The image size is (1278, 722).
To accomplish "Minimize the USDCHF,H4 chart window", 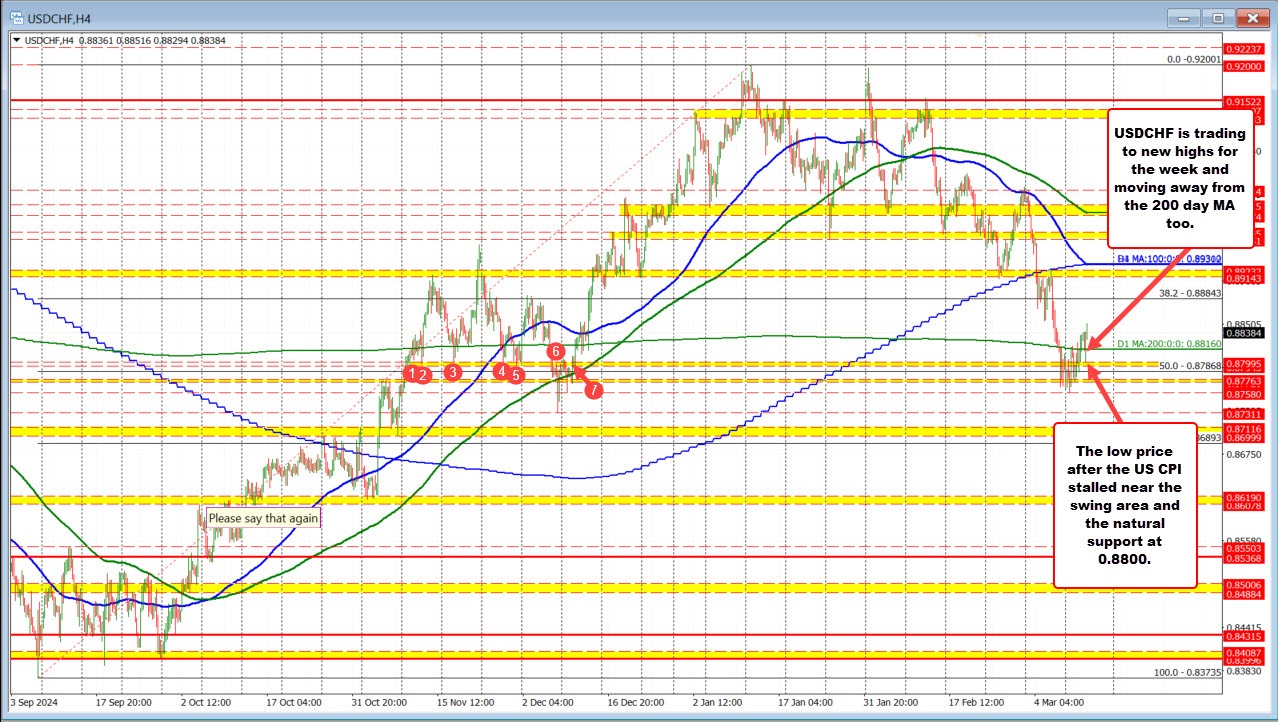I will tap(1188, 17).
